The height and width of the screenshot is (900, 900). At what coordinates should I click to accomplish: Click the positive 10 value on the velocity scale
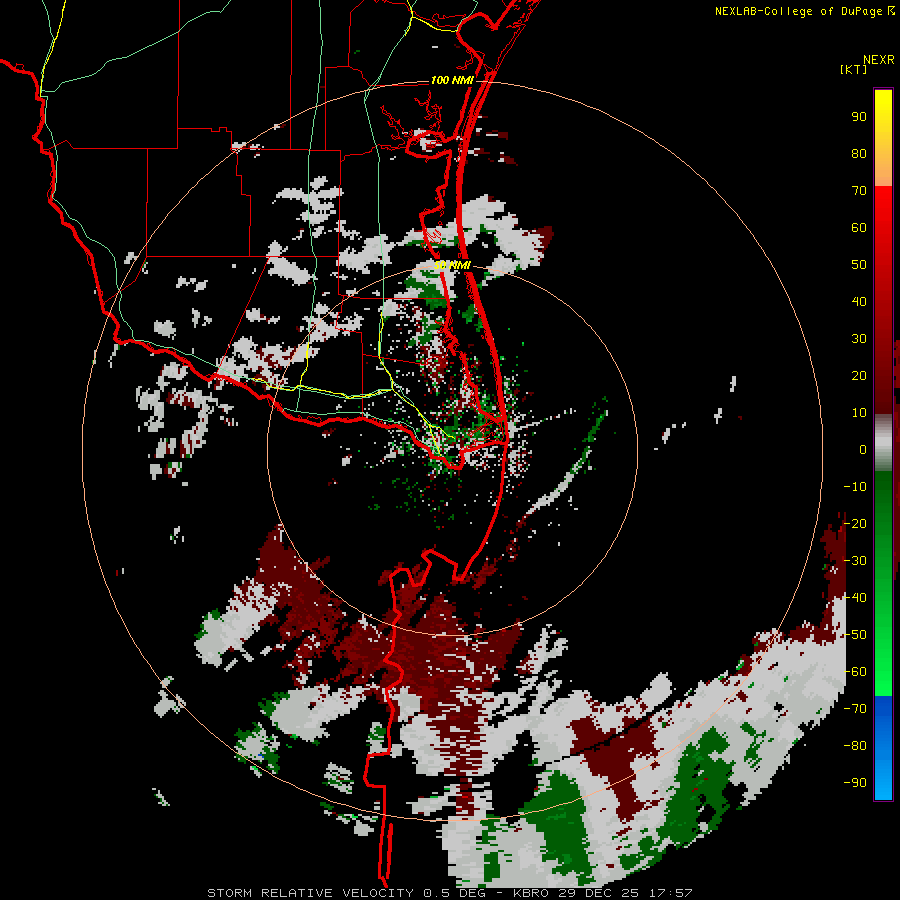[x=859, y=413]
